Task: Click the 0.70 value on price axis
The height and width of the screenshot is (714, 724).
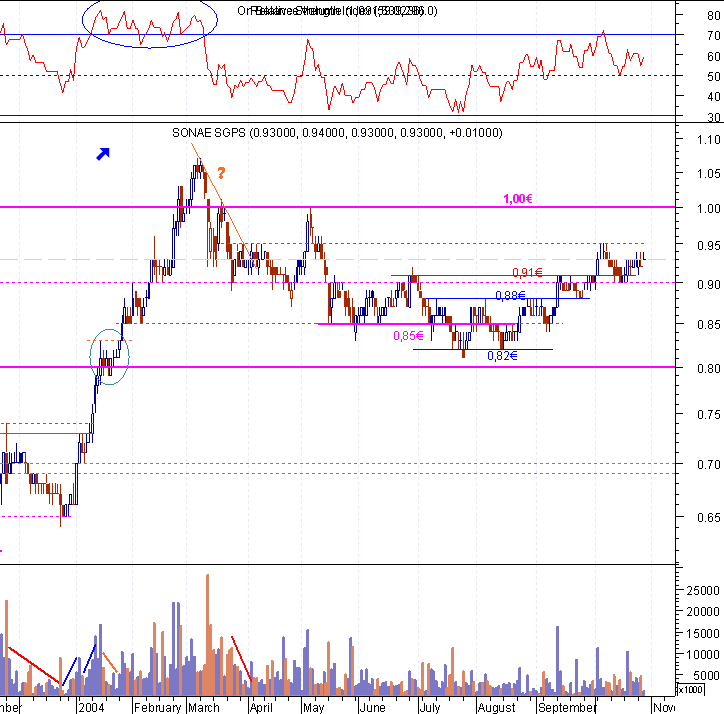Action: (709, 464)
